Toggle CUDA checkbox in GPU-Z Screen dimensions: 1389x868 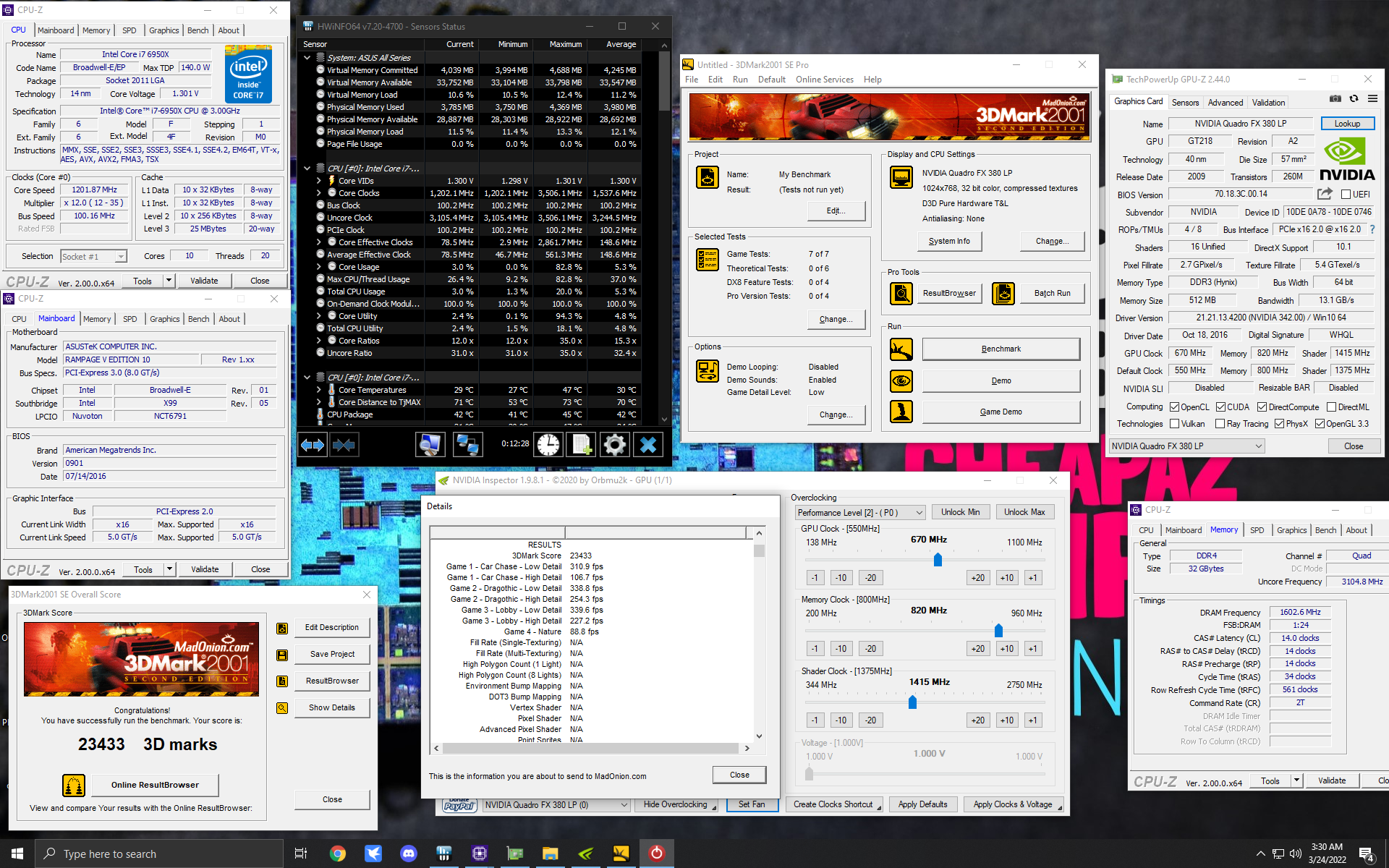[x=1221, y=407]
